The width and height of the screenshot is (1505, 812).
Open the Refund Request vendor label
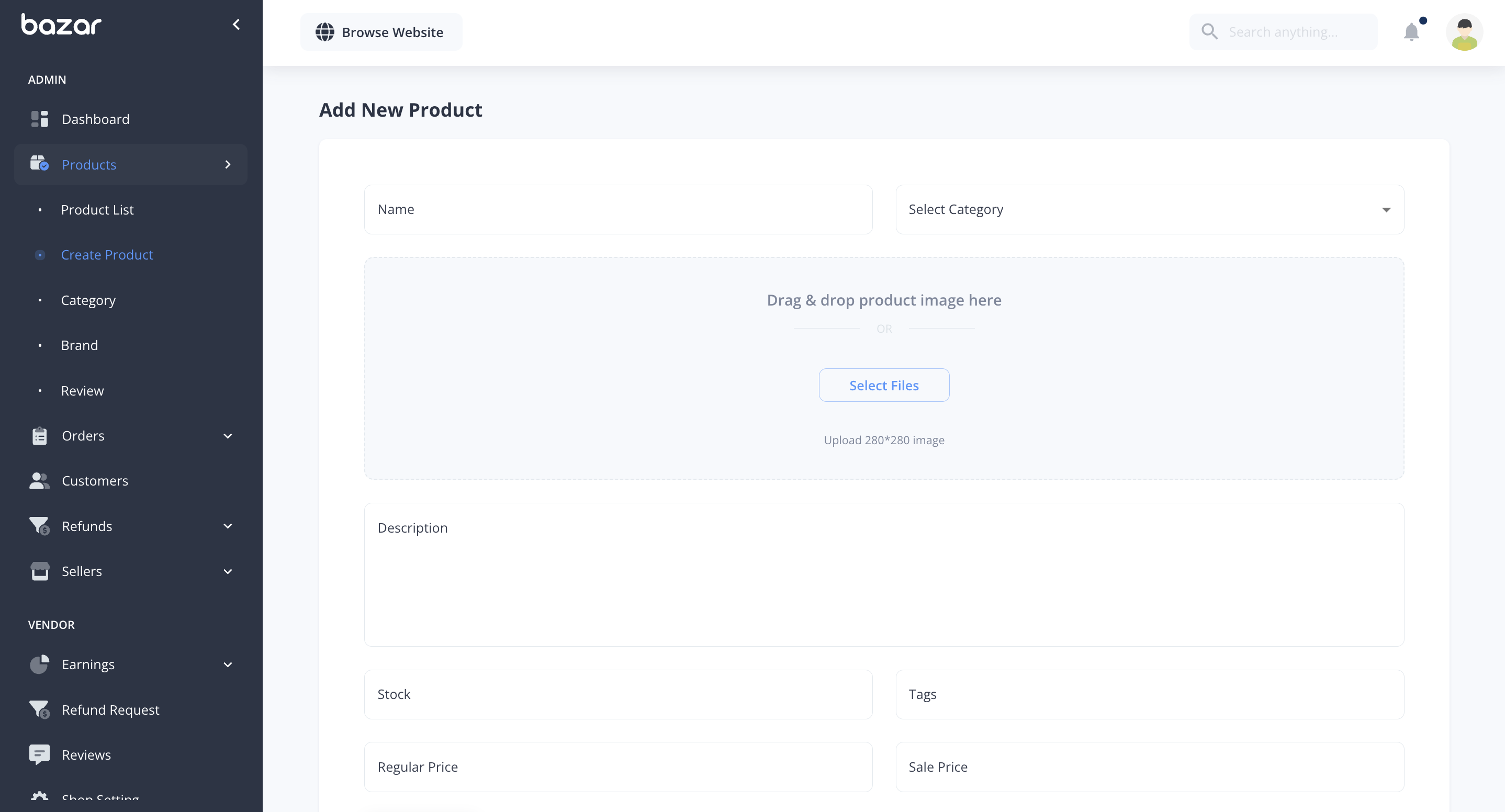[x=110, y=710]
